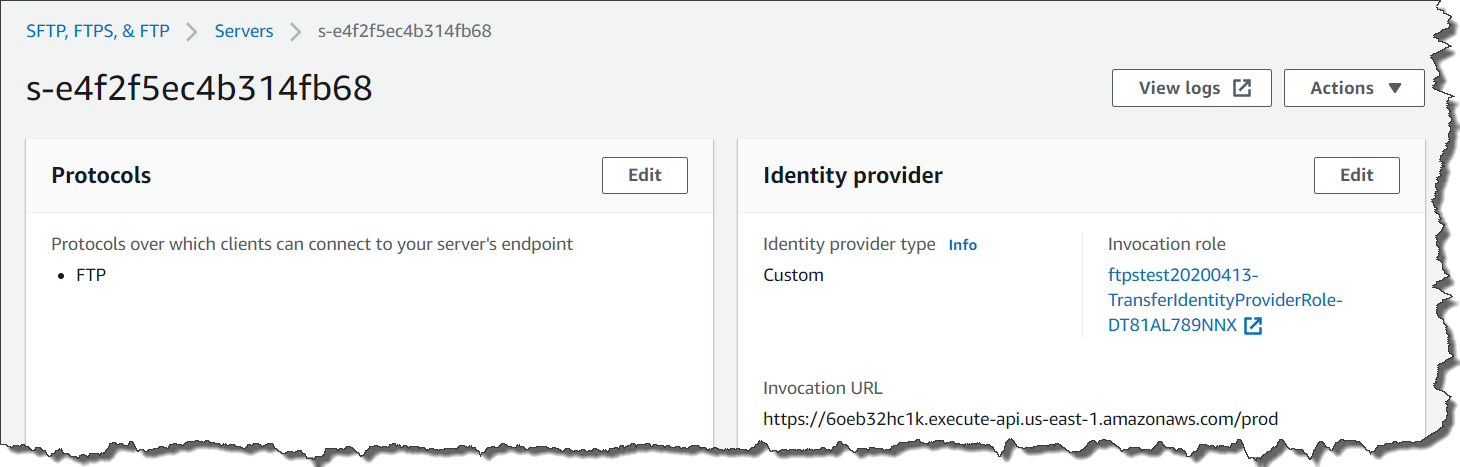This screenshot has width=1460, height=467.
Task: Open the Info link for identity provider type
Action: click(x=962, y=245)
